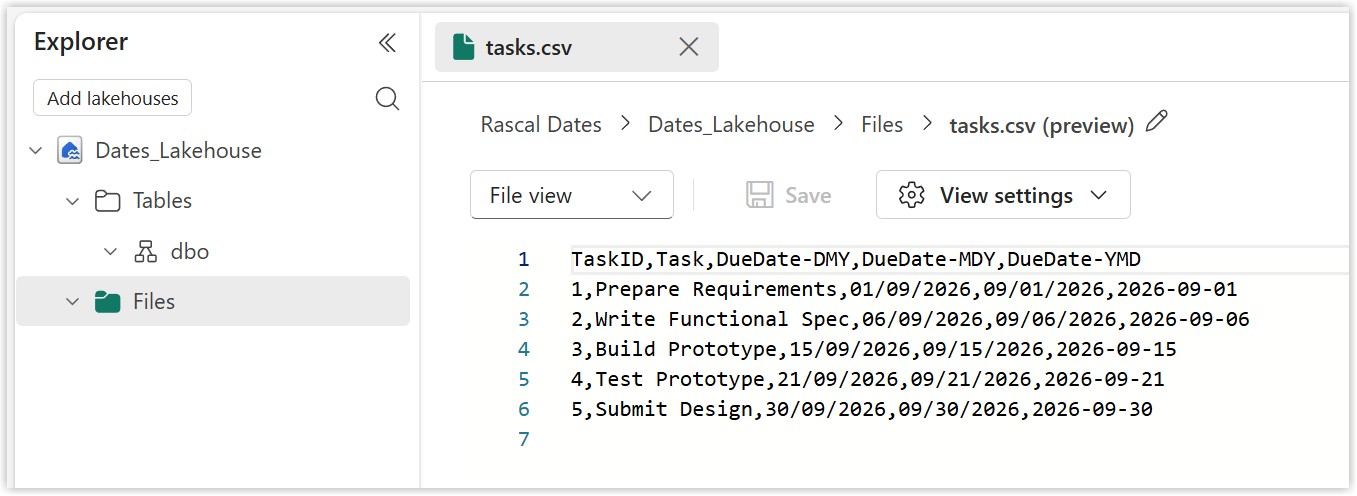This screenshot has height=496, width=1357.
Task: Click line number 1 in the gutter
Action: click(x=524, y=260)
